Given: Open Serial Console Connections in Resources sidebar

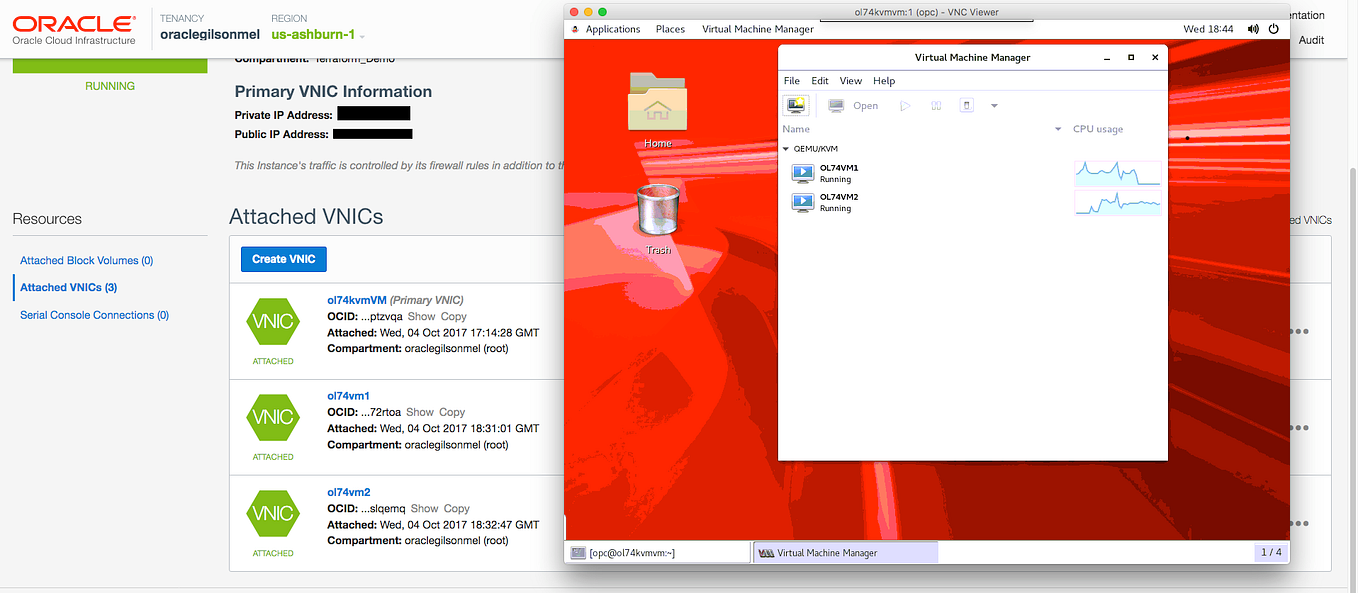Looking at the screenshot, I should tap(94, 314).
